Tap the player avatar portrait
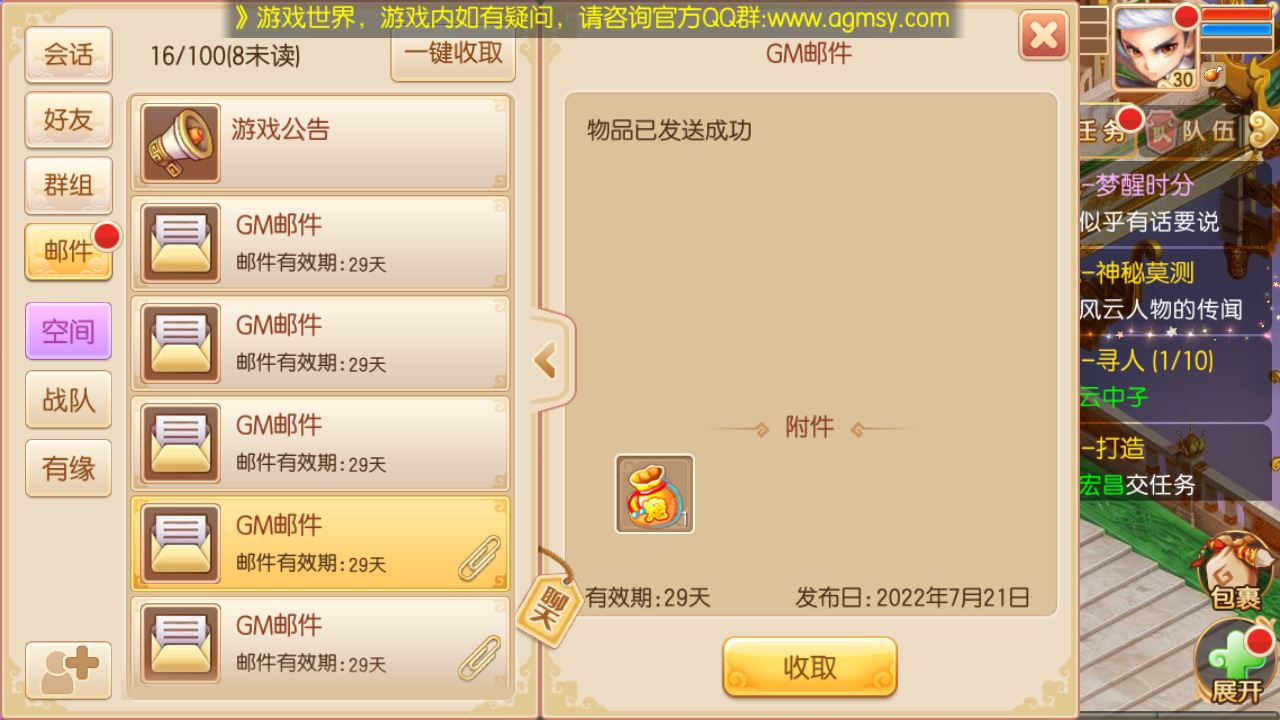Screen dimensions: 1280x720 pos(1154,46)
